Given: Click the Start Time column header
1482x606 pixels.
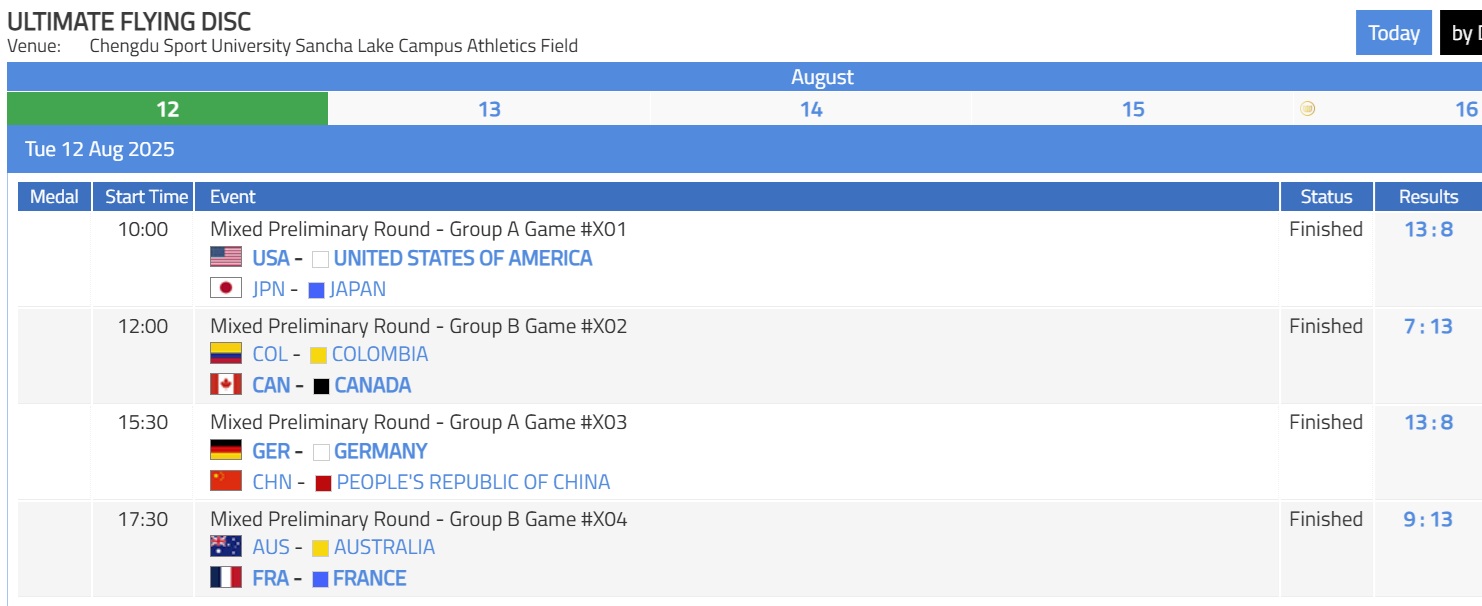Looking at the screenshot, I should [146, 197].
